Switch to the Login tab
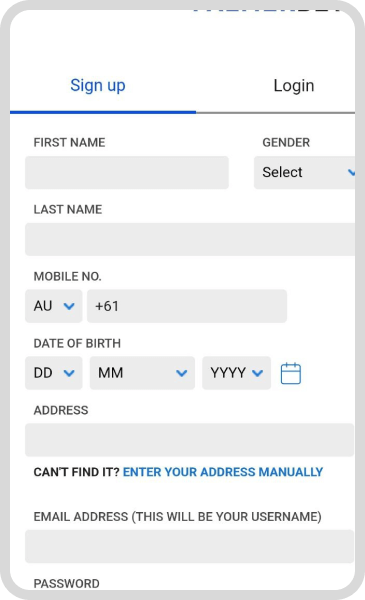 [x=294, y=85]
